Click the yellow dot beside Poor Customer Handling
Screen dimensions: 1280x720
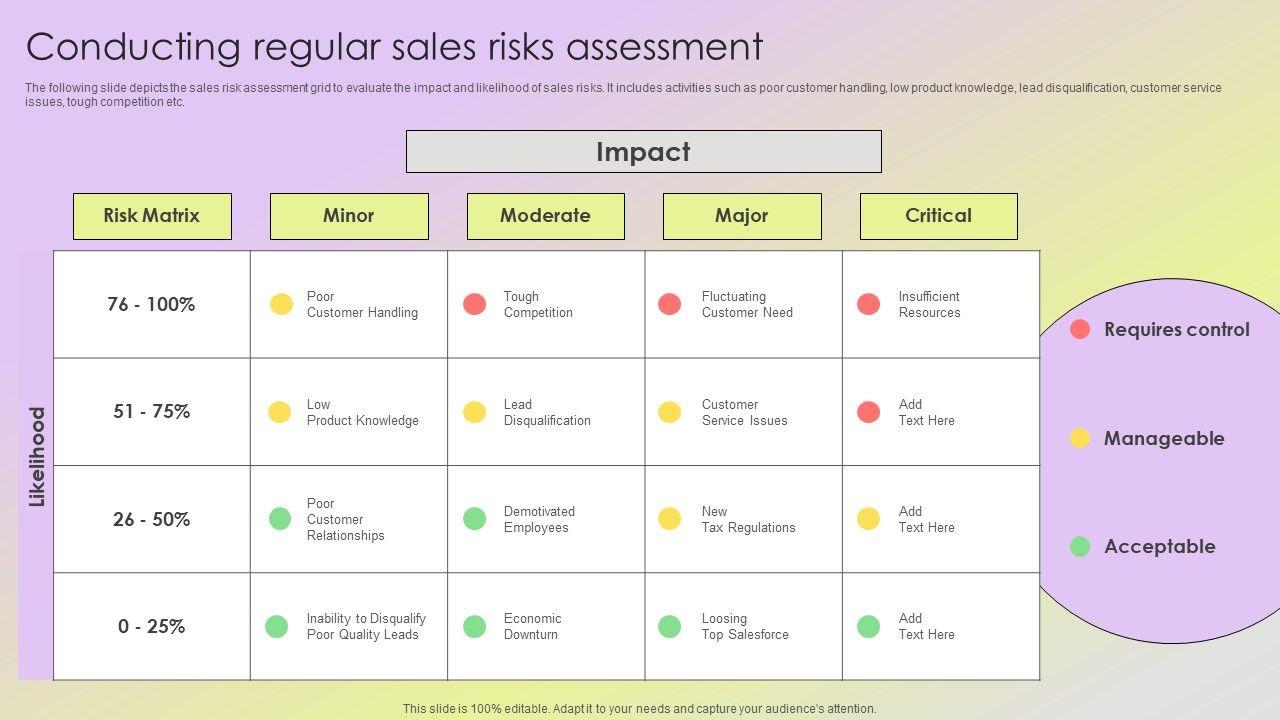(x=281, y=304)
